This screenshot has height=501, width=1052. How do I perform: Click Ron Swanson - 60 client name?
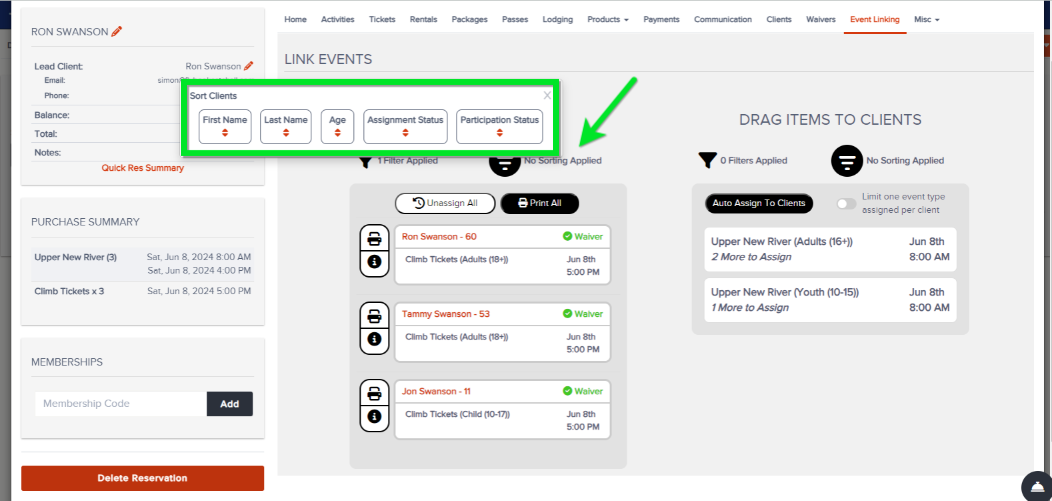[439, 237]
